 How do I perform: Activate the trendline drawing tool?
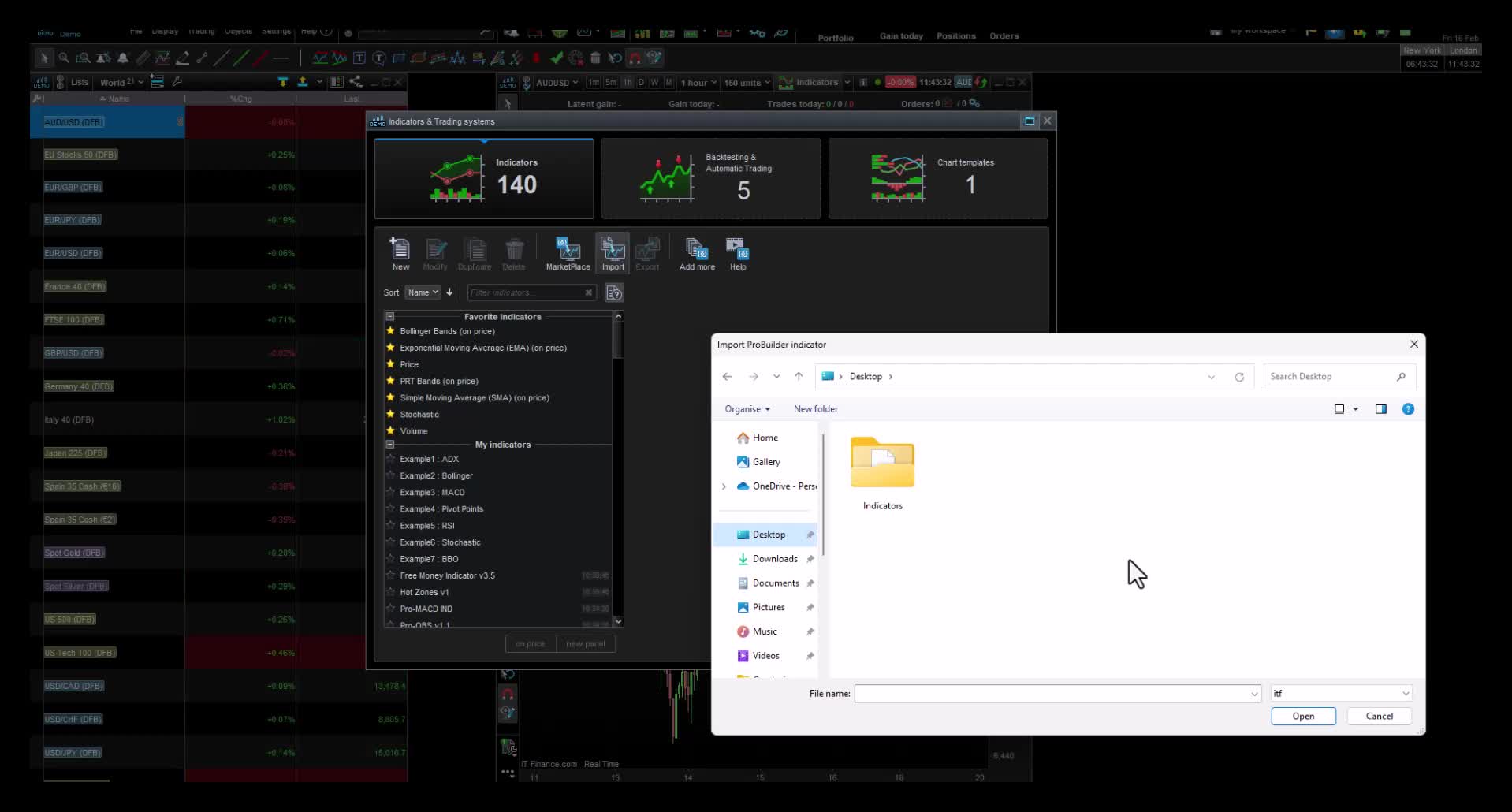point(223,58)
